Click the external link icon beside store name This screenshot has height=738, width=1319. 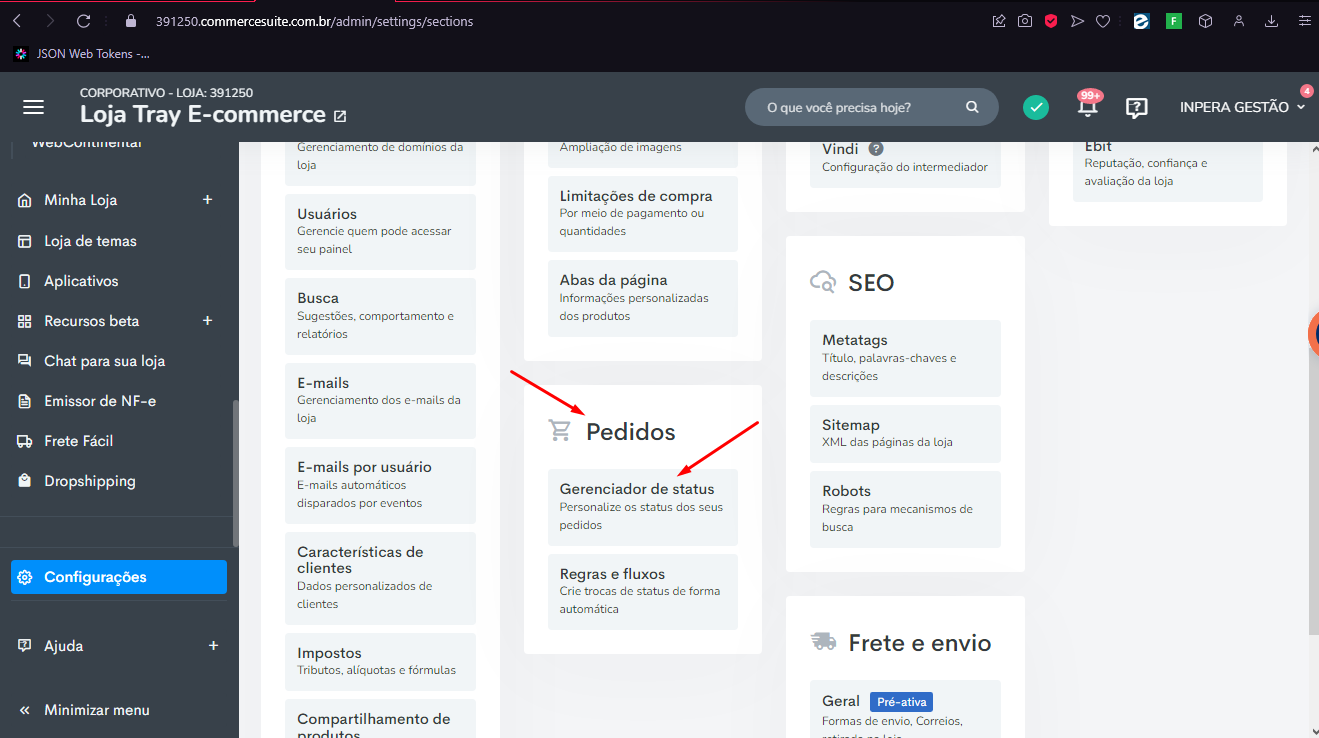[340, 116]
